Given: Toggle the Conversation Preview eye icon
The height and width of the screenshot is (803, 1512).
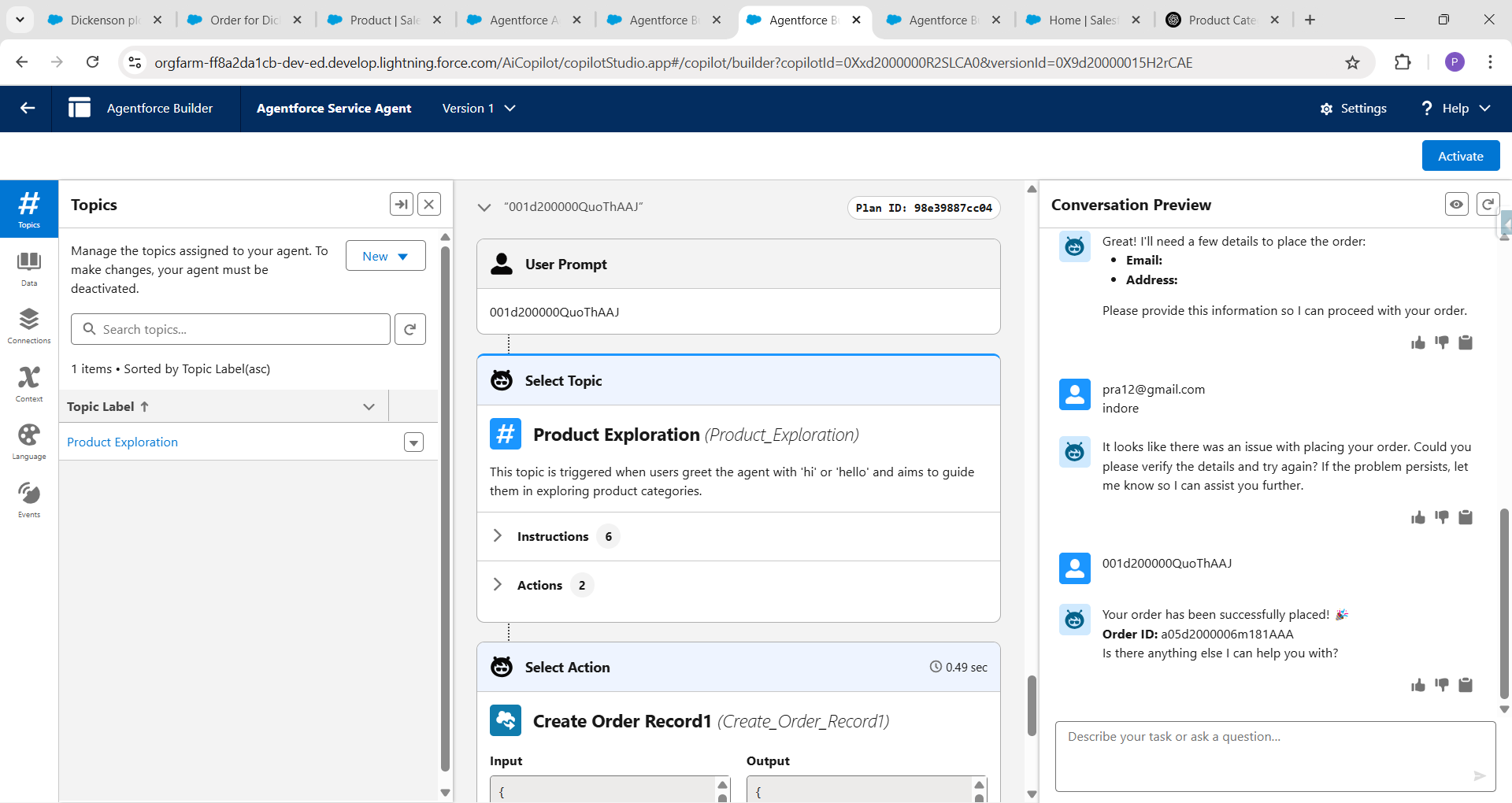Looking at the screenshot, I should coord(1457,205).
